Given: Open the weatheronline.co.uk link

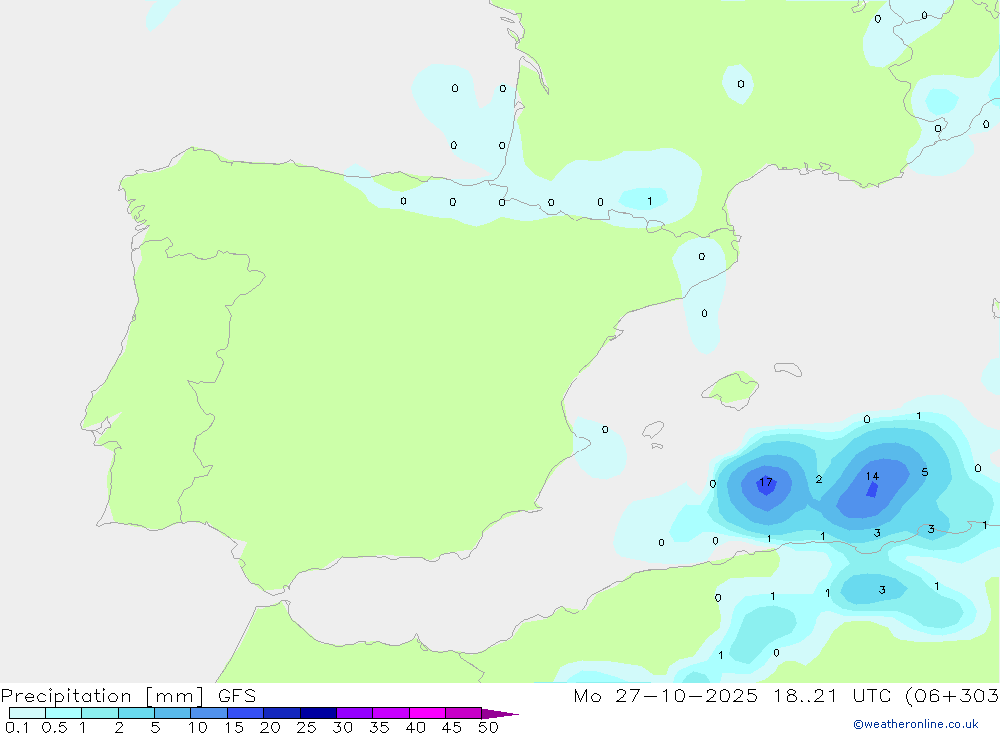Looking at the screenshot, I should pyautogui.click(x=916, y=724).
